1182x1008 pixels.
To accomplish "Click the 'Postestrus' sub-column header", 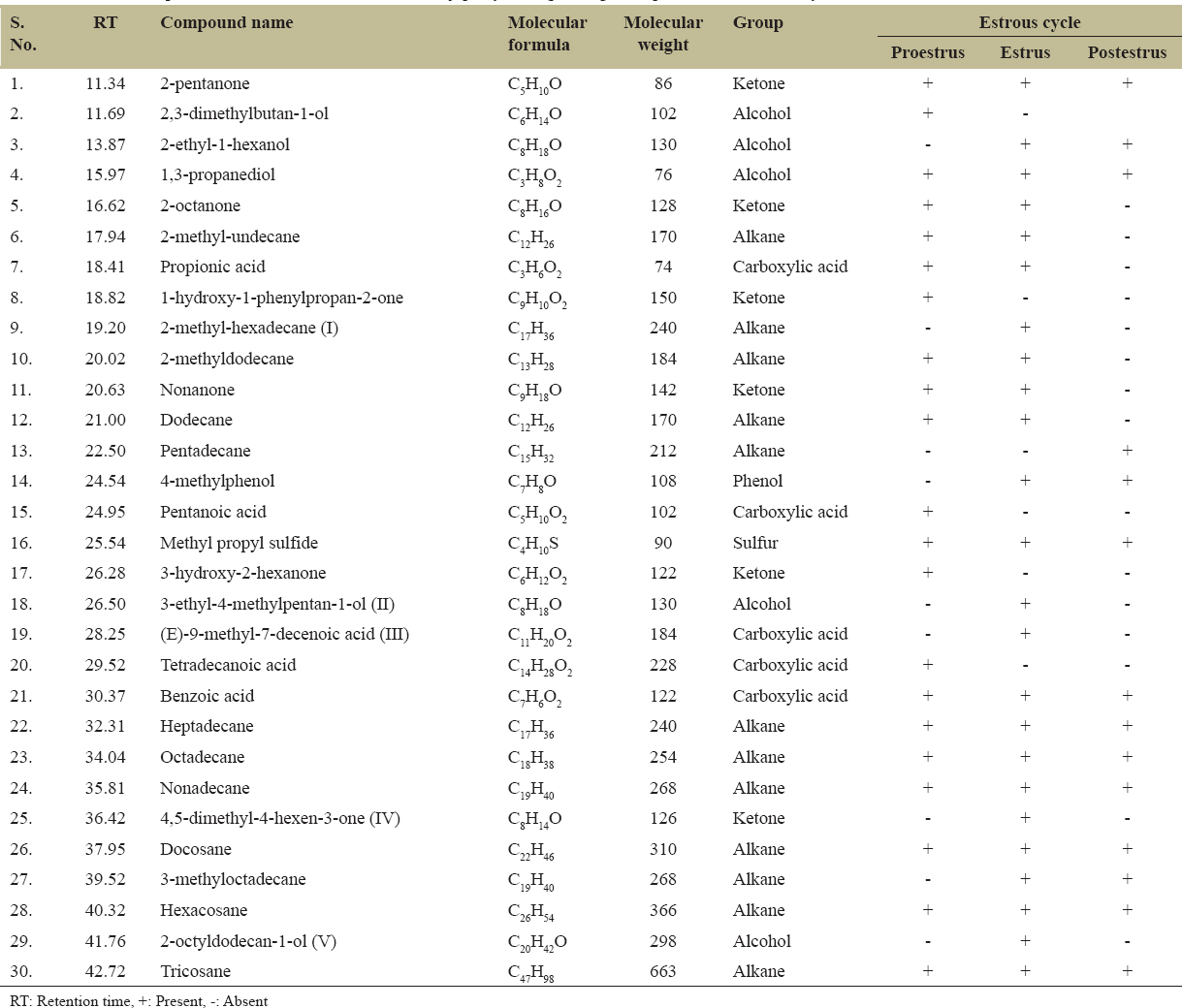I will (x=1127, y=52).
